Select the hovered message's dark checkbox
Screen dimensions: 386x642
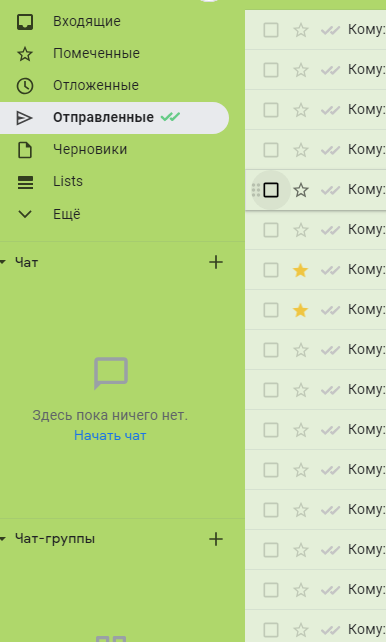click(271, 190)
